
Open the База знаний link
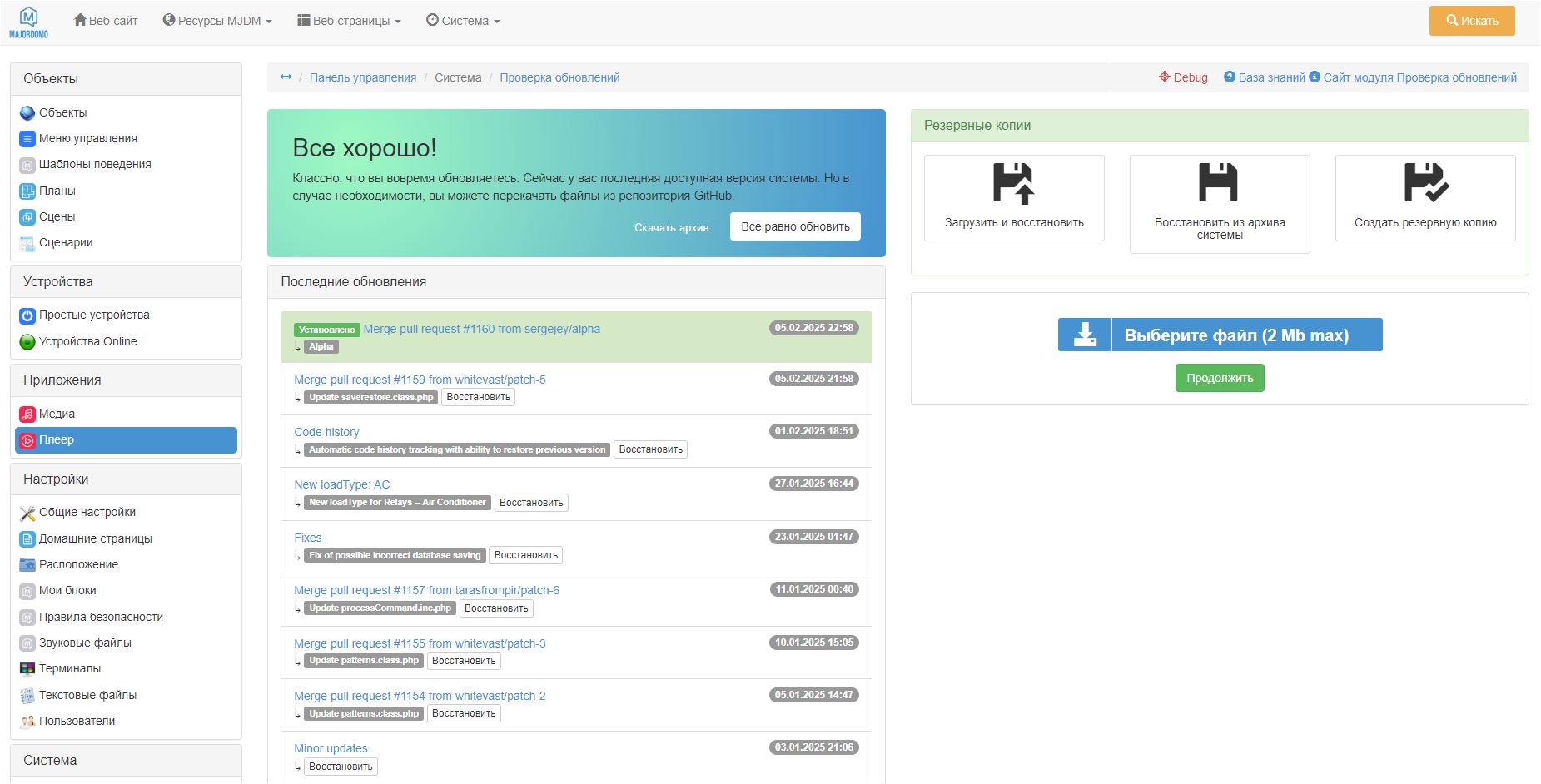[1265, 77]
